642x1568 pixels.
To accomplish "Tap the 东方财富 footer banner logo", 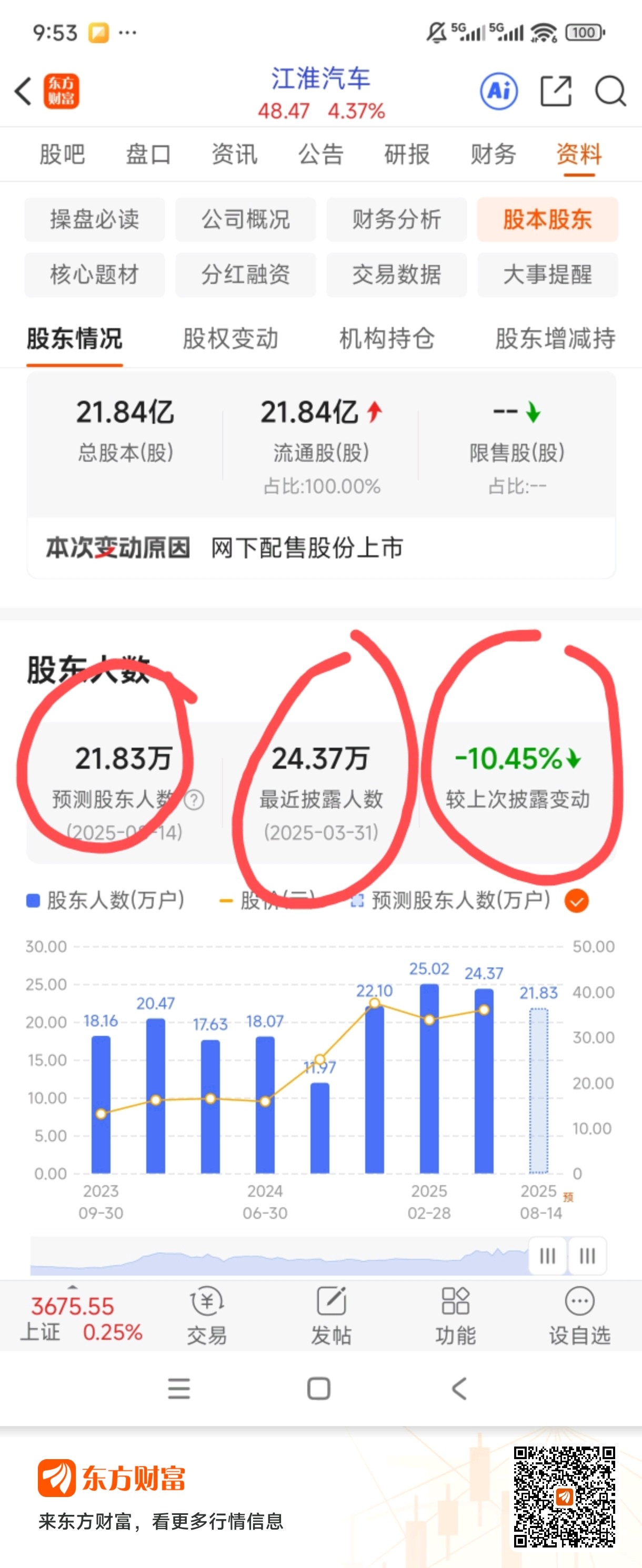I will click(112, 1478).
